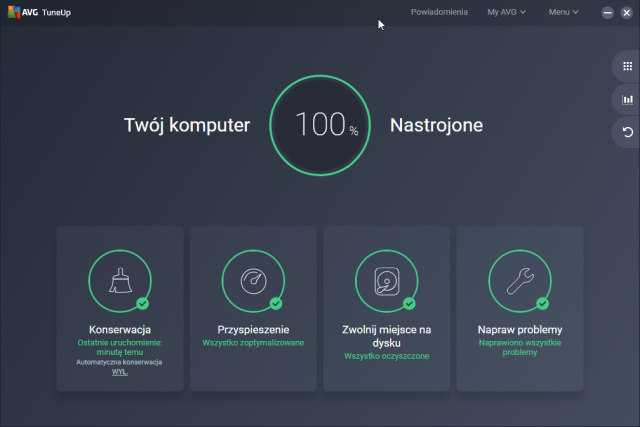The height and width of the screenshot is (427, 640).
Task: Click the hard disk icon for disk cleanup
Action: (x=387, y=281)
